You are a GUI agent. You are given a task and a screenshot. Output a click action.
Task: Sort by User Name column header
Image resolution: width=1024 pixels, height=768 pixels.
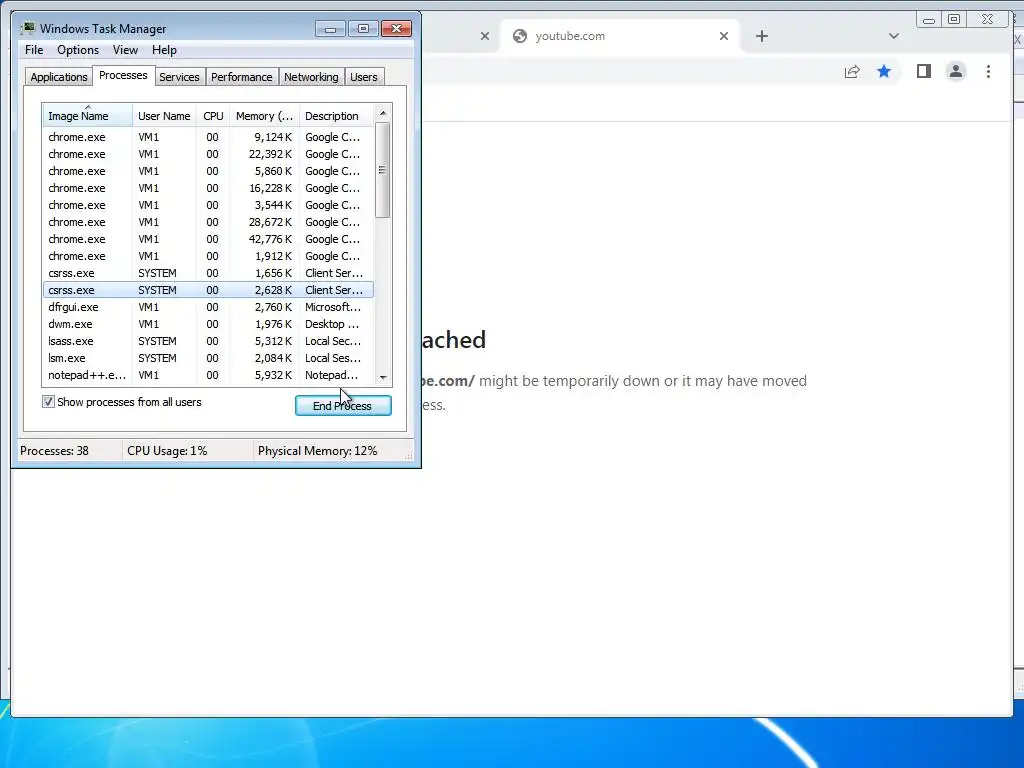[x=164, y=116]
